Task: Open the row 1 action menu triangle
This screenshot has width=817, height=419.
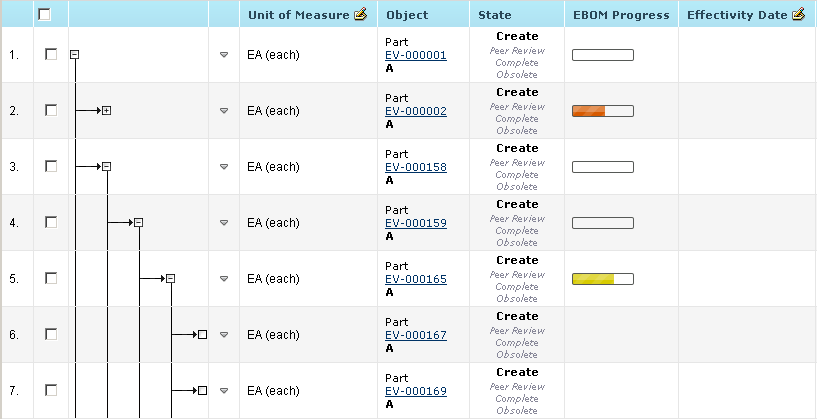Action: (224, 55)
